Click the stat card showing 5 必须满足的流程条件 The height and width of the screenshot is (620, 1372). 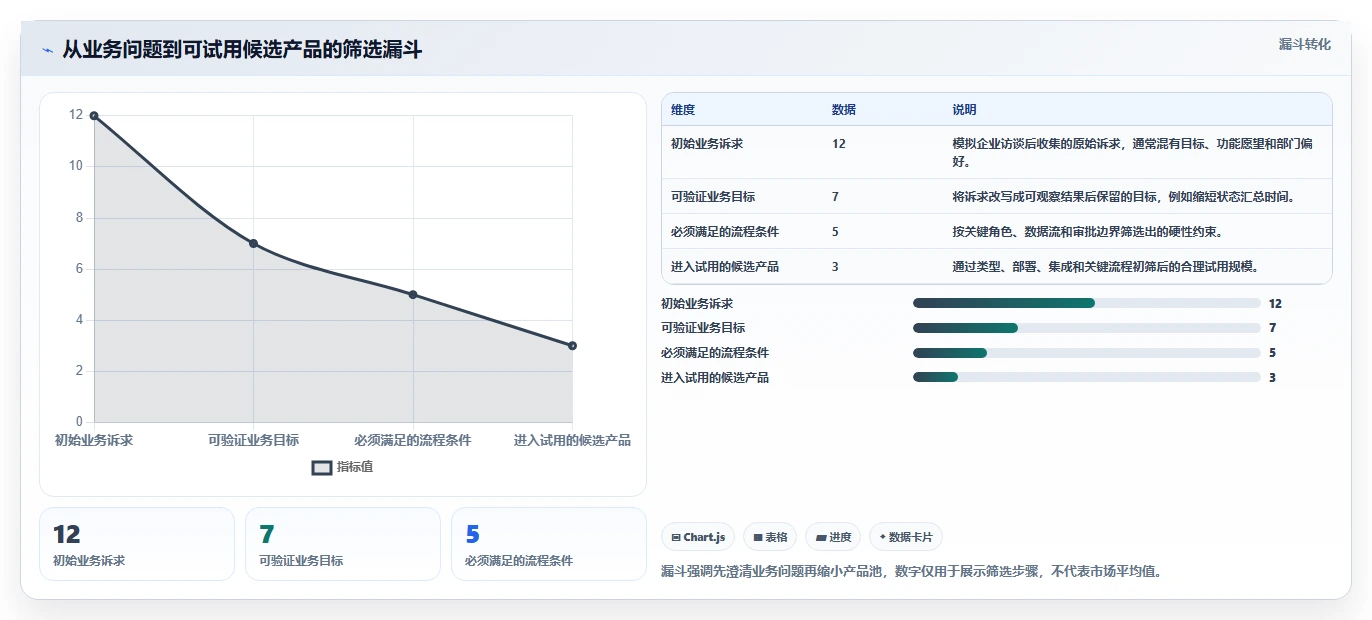coord(549,544)
